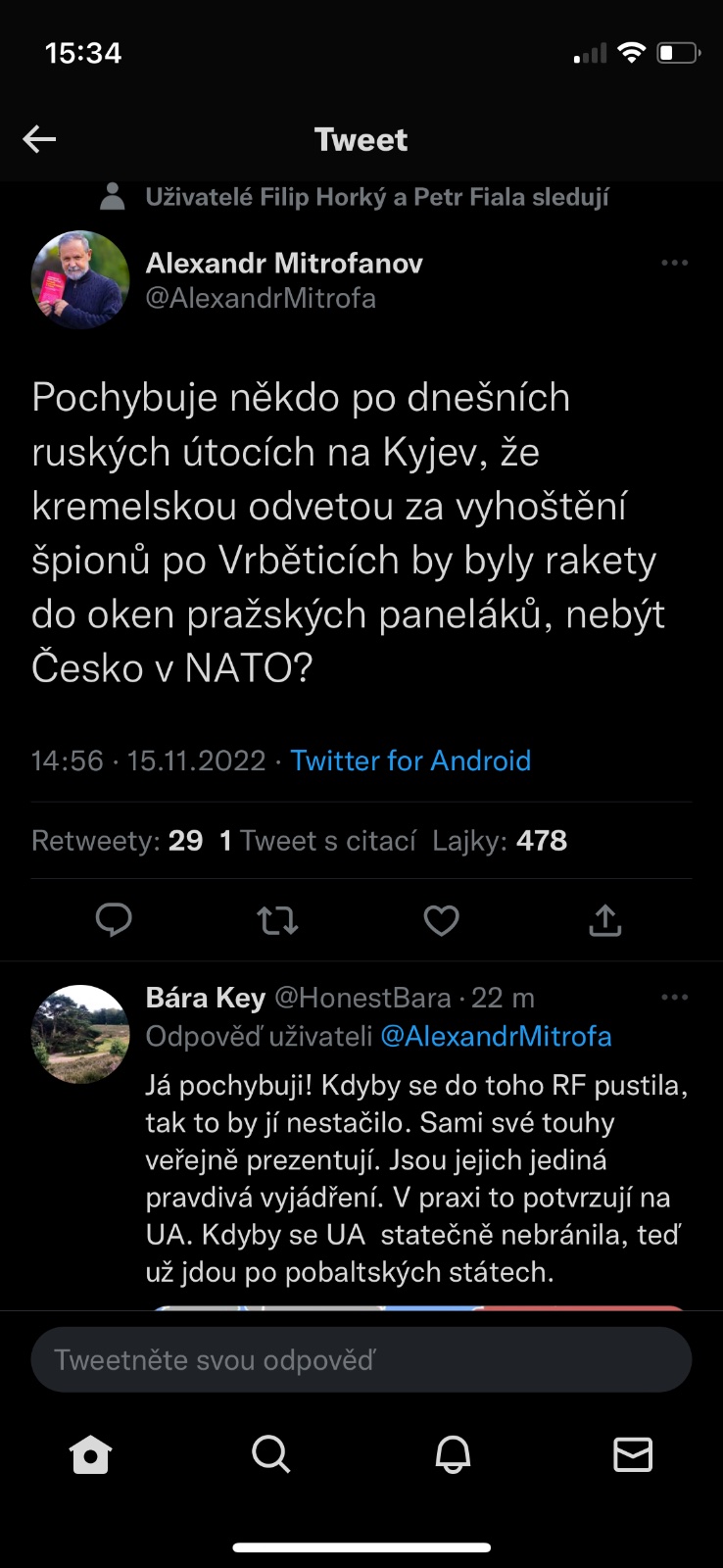Tap the back arrow icon
The height and width of the screenshot is (1568, 723).
[x=39, y=139]
